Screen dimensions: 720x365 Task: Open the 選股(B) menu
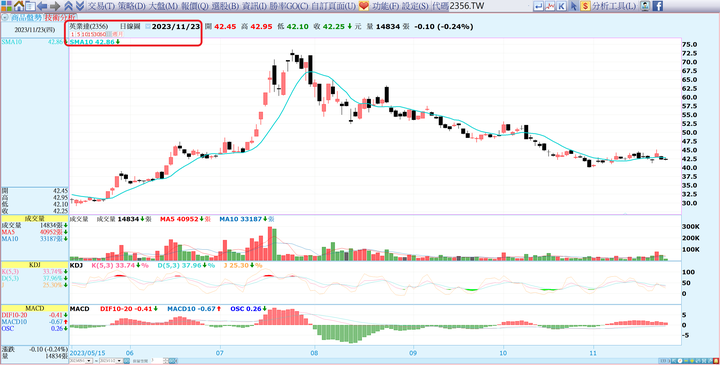pos(225,6)
